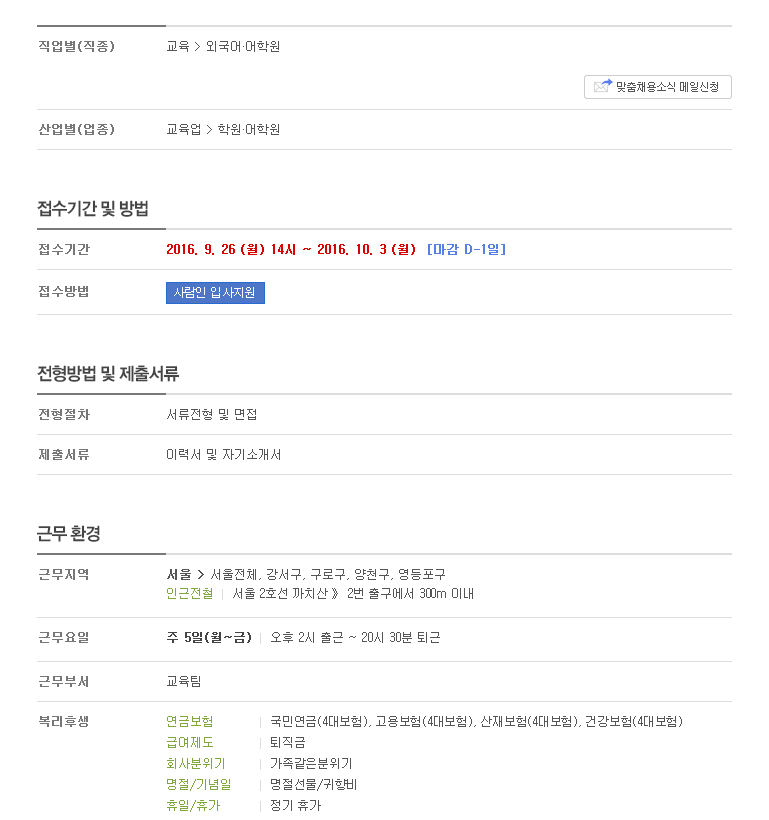Screen dimensions: 769x820
Task: Open the 휴일/휴가 benefits category
Action: (193, 805)
